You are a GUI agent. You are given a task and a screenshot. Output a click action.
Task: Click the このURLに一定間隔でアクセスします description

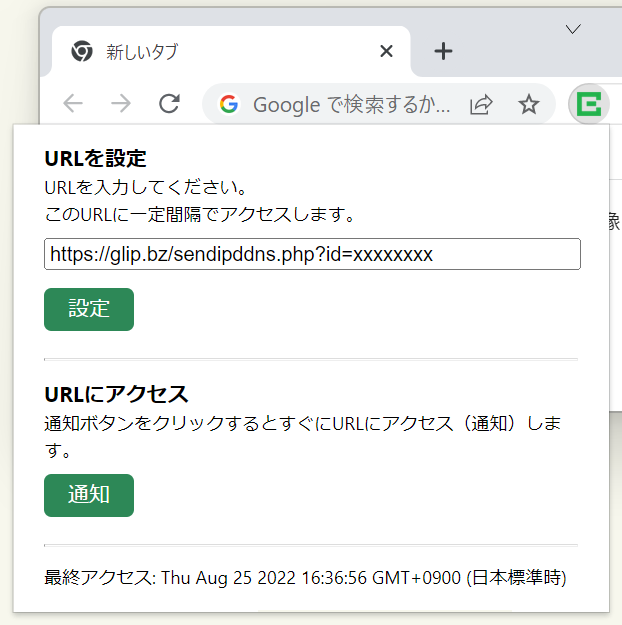point(200,215)
